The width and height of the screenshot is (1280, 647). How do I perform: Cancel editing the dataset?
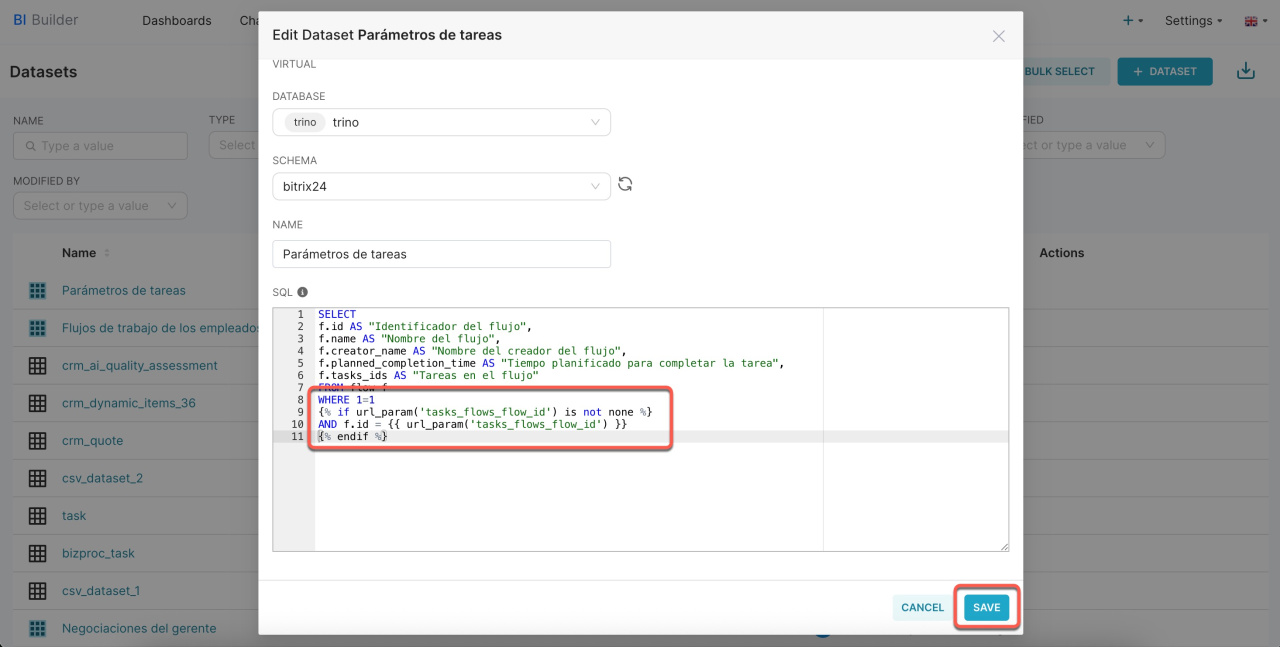[922, 608]
